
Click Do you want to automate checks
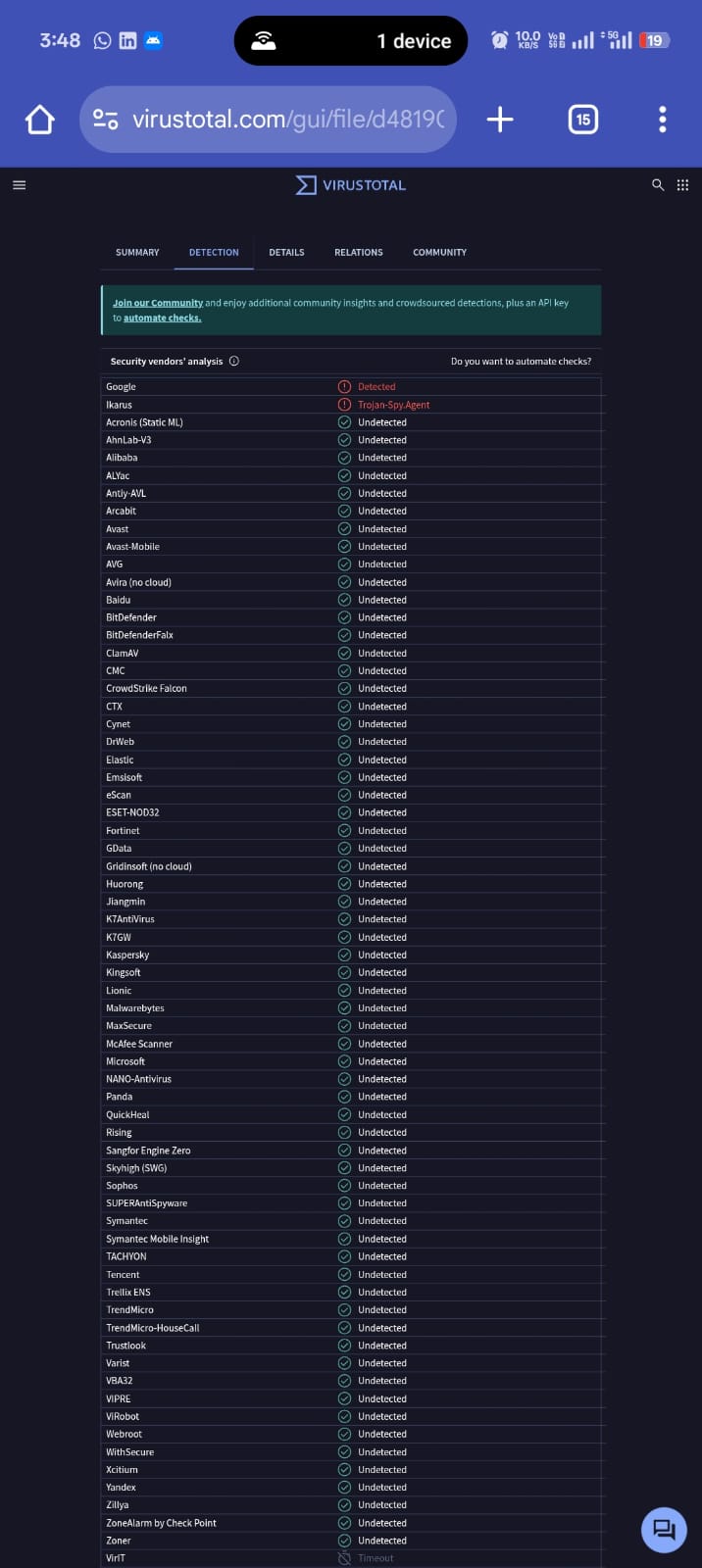pos(521,361)
